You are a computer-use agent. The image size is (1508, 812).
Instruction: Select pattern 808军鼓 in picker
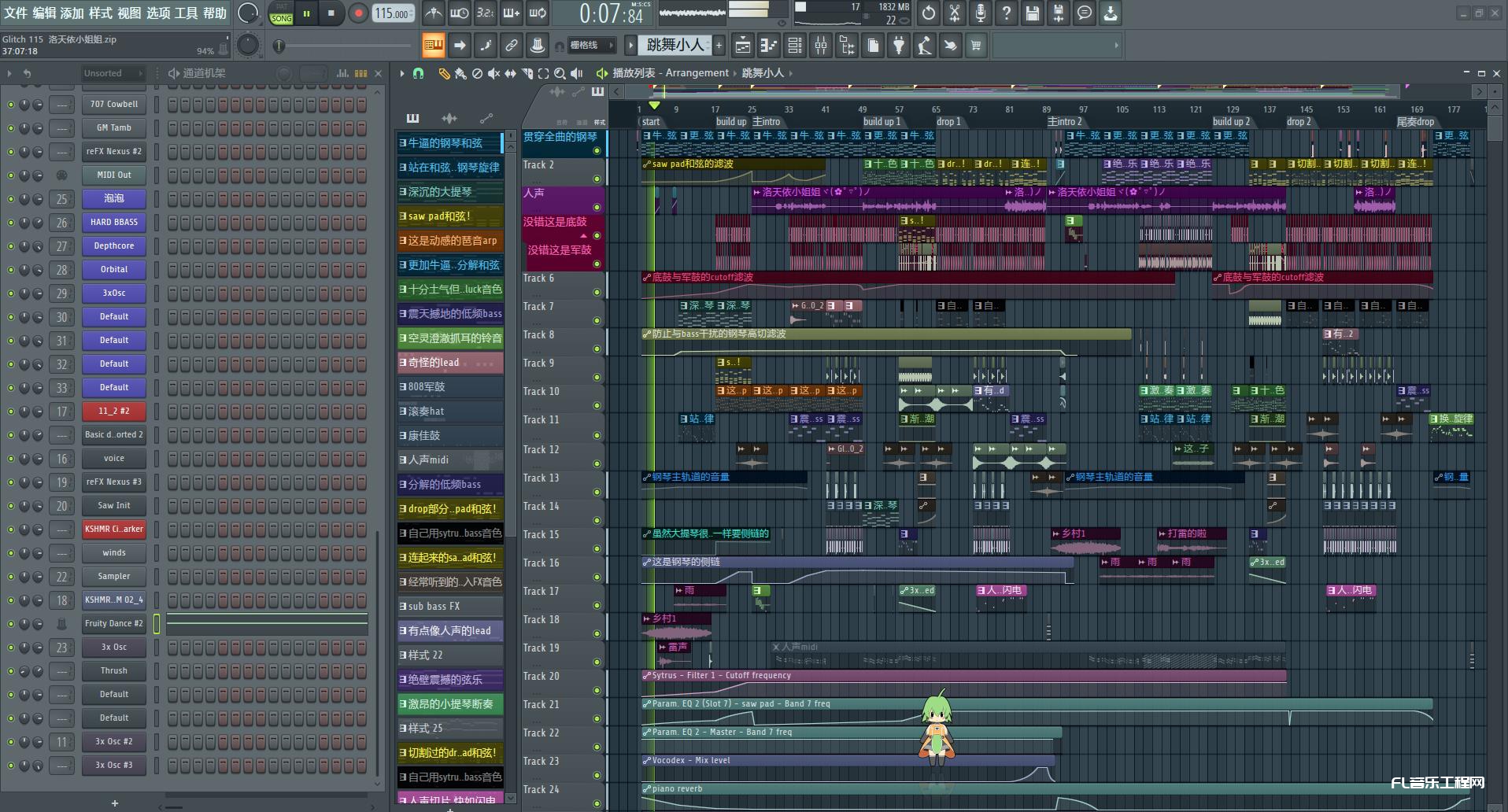tap(450, 386)
